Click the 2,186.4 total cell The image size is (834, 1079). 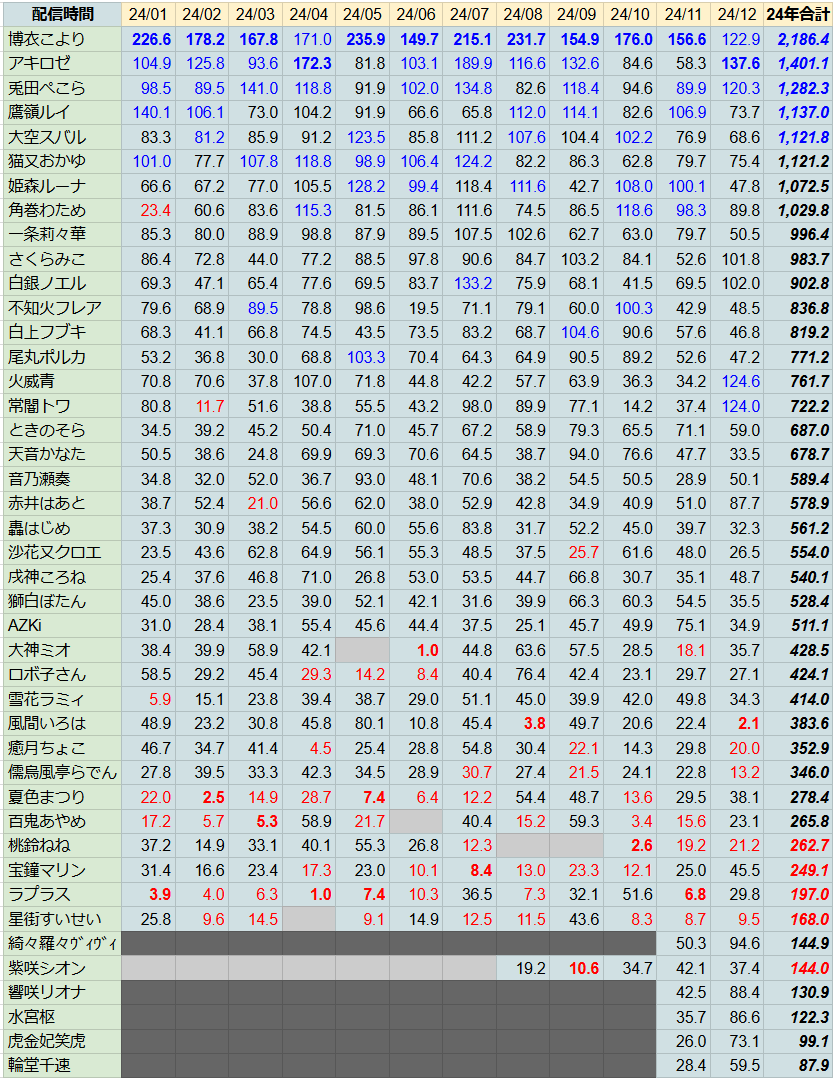click(798, 39)
